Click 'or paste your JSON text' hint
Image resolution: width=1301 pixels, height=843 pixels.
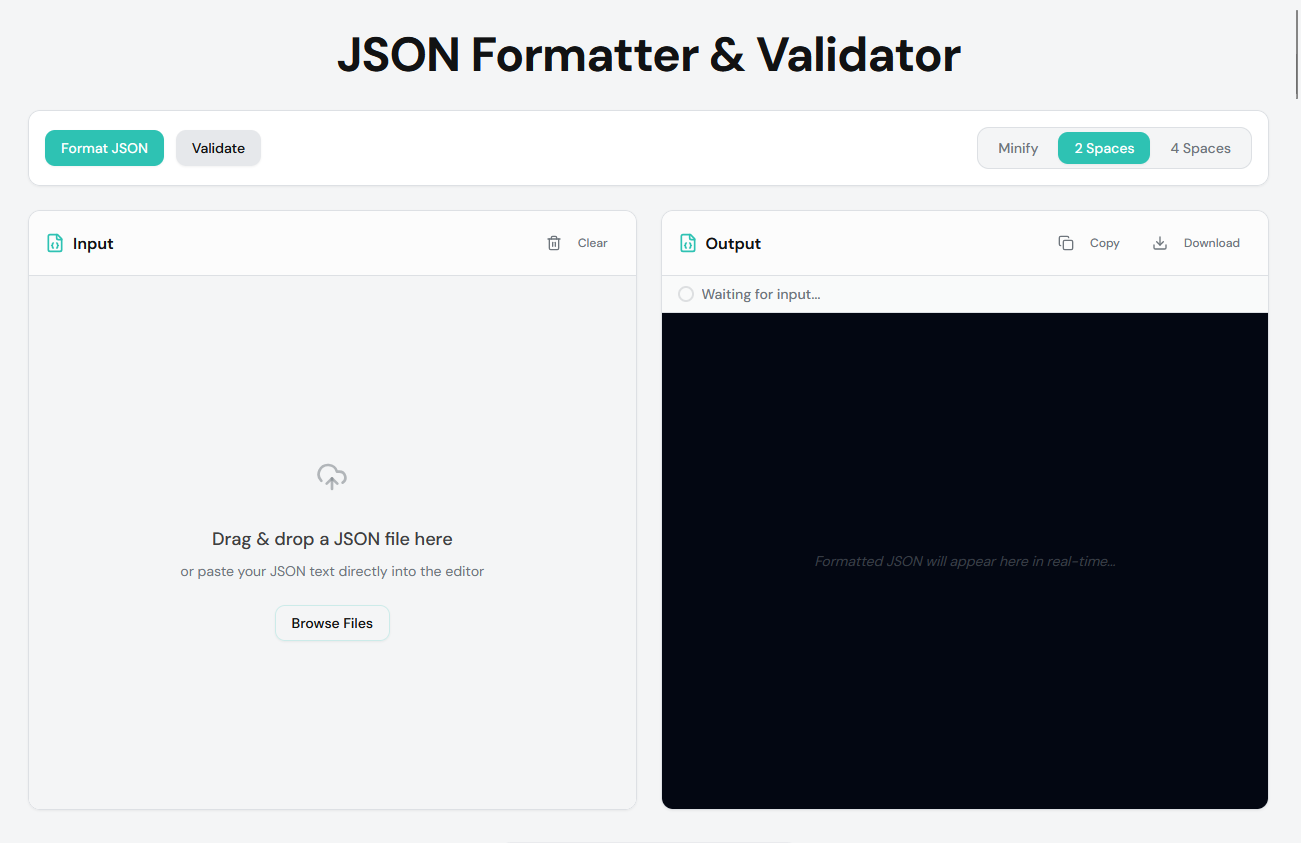coord(332,572)
